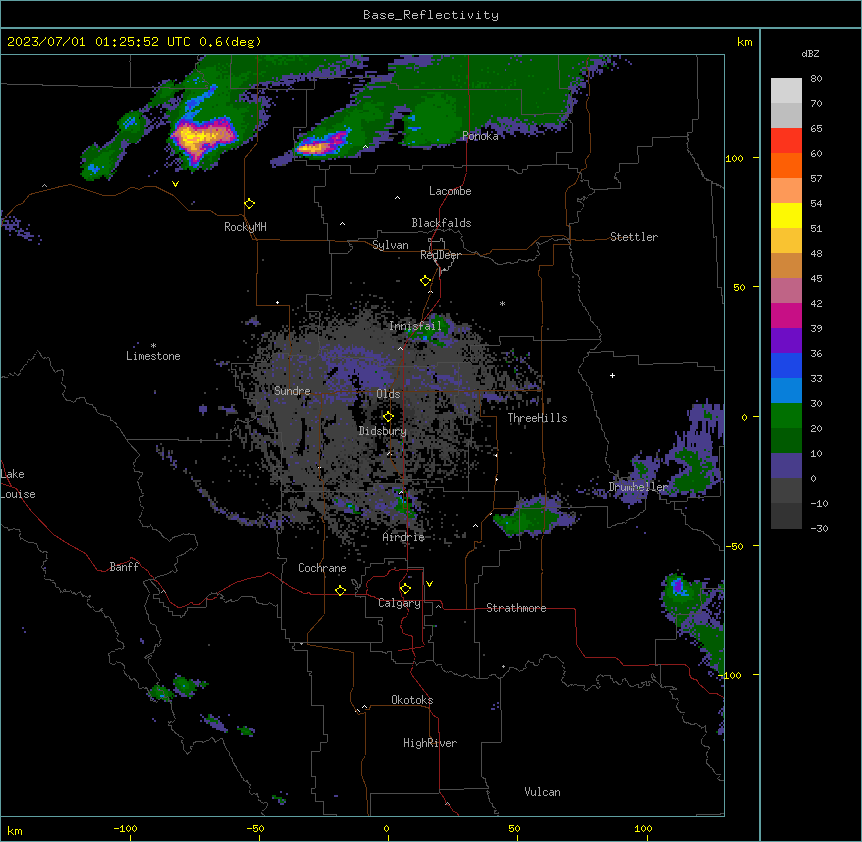The height and width of the screenshot is (842, 862).
Task: Select the RockyMH label
Action: click(245, 227)
